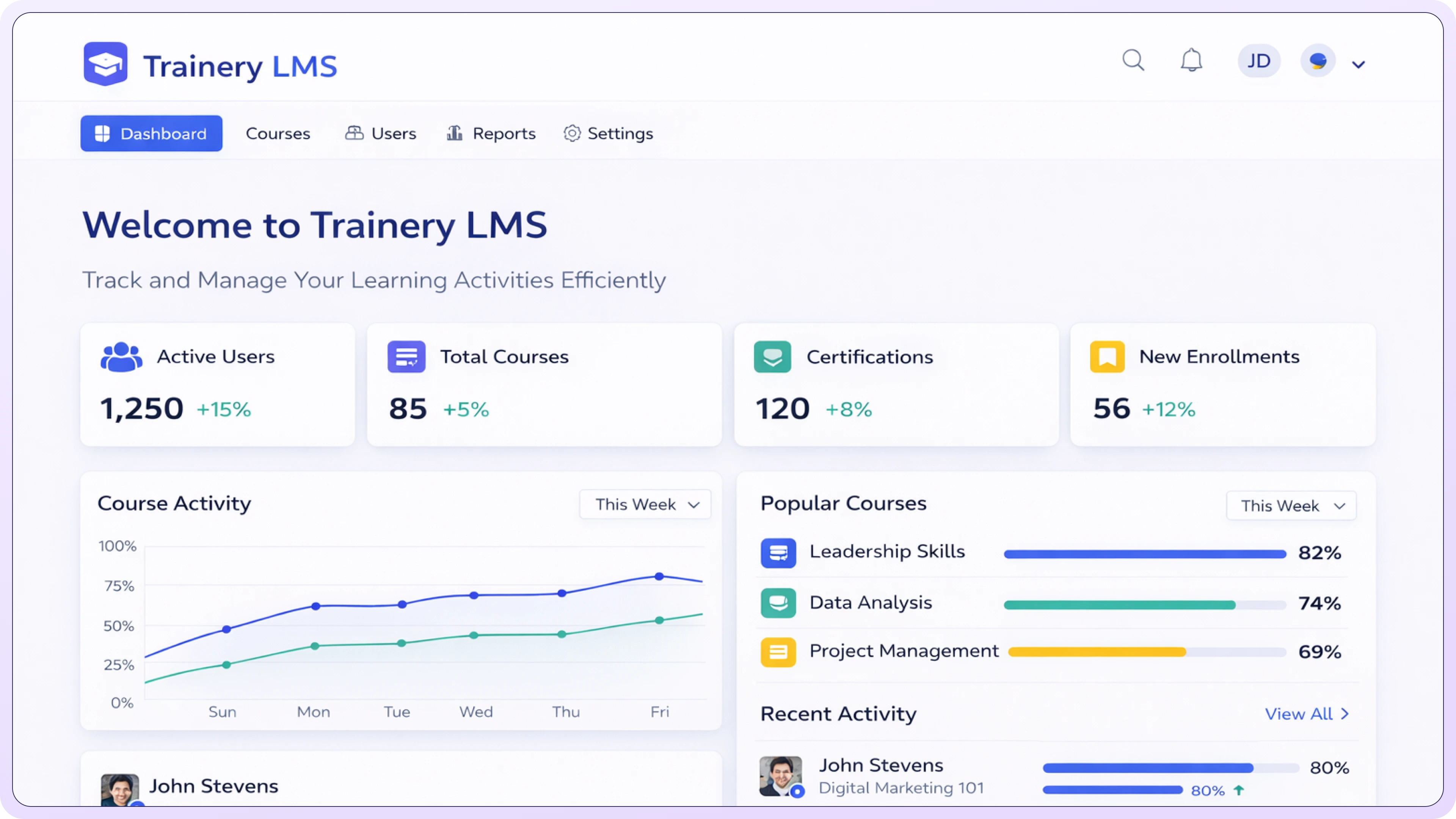Click the Leadership Skills course icon

click(x=779, y=552)
